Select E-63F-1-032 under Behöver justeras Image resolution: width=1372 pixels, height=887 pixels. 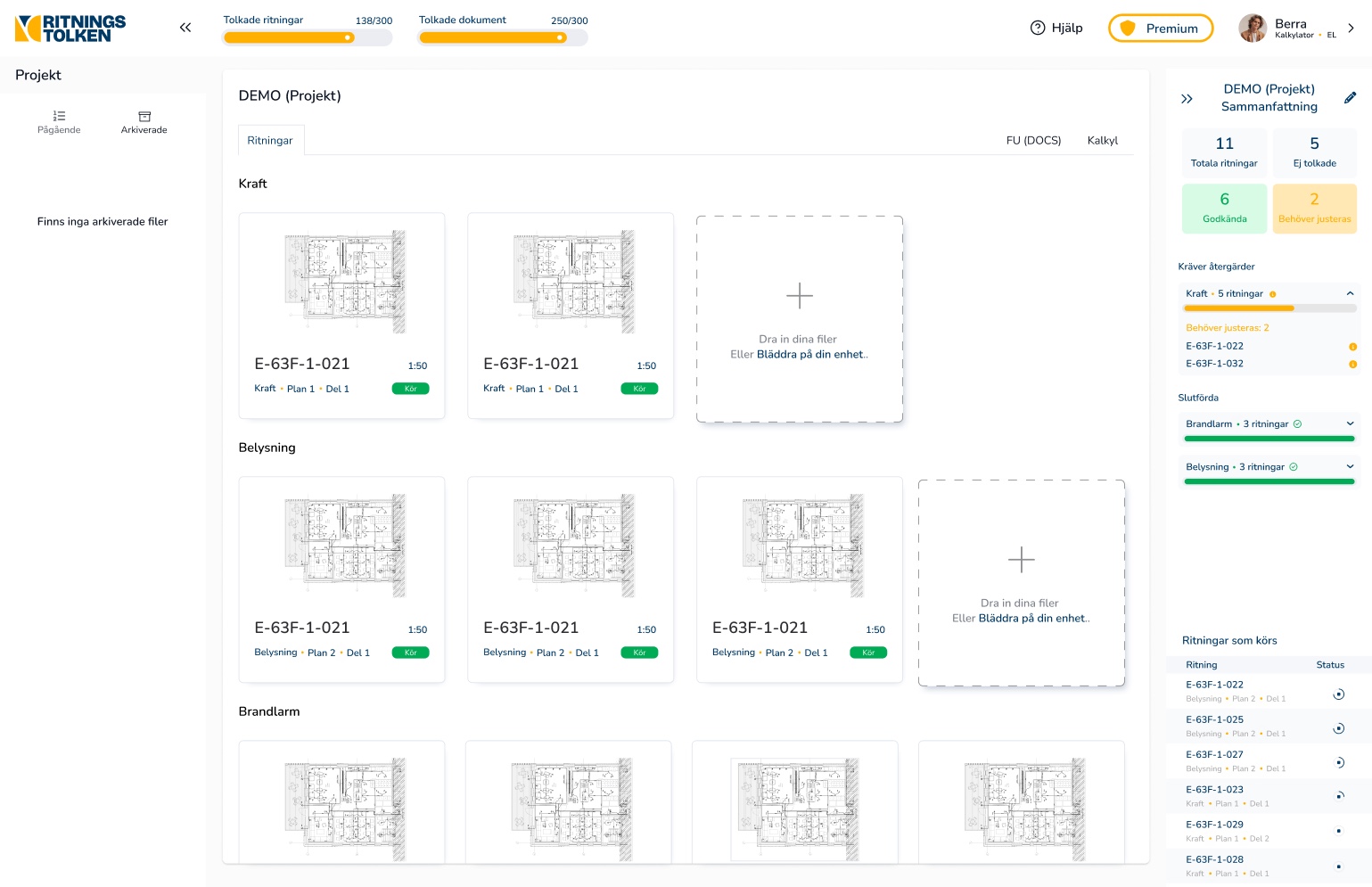[x=1214, y=364]
